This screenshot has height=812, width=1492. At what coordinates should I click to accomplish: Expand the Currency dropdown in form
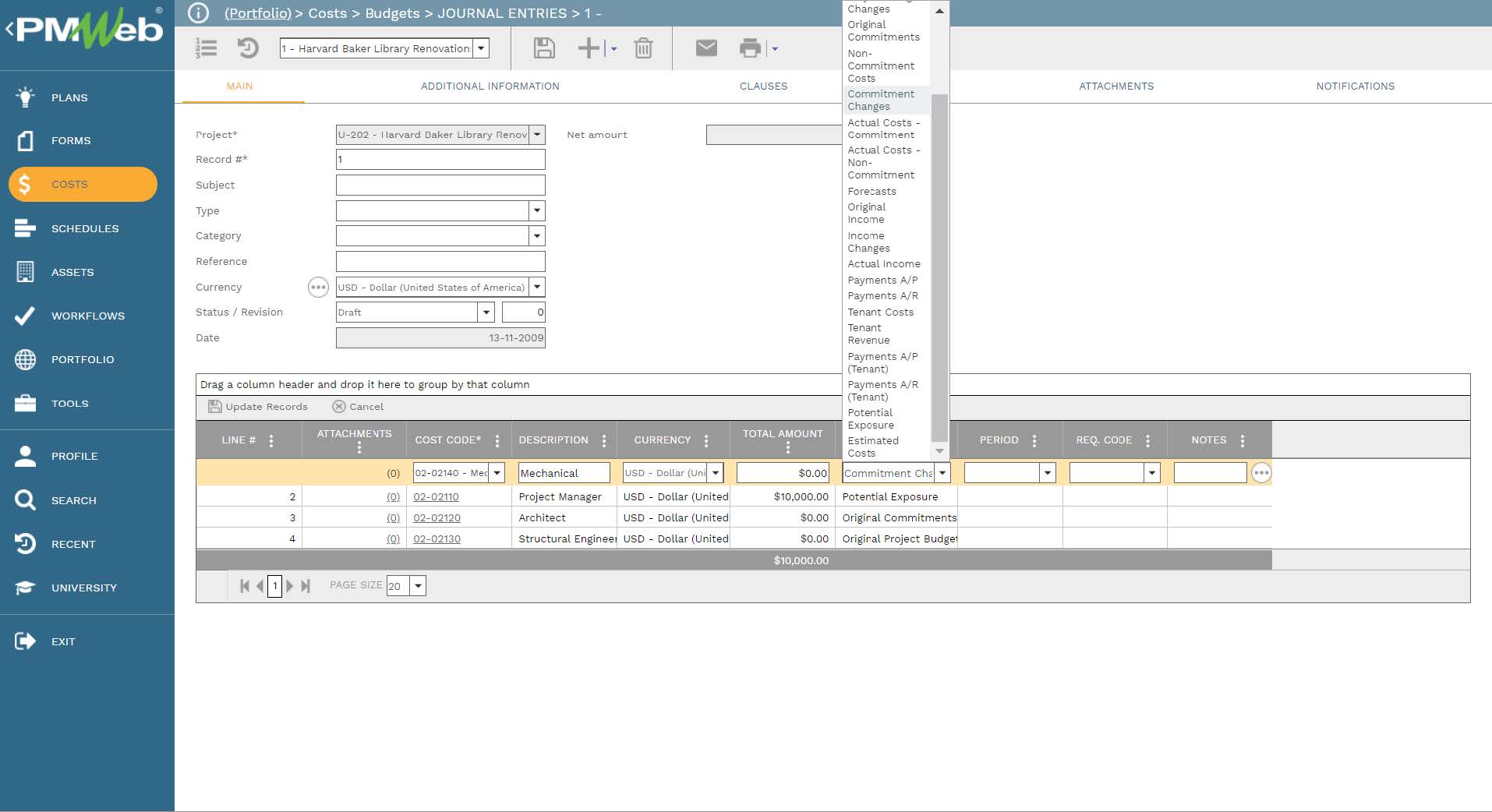click(537, 287)
